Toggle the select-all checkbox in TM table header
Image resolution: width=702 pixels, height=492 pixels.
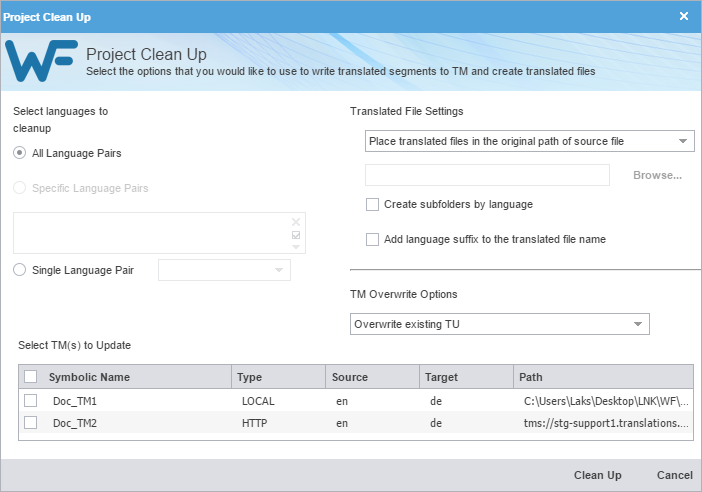click(x=31, y=377)
